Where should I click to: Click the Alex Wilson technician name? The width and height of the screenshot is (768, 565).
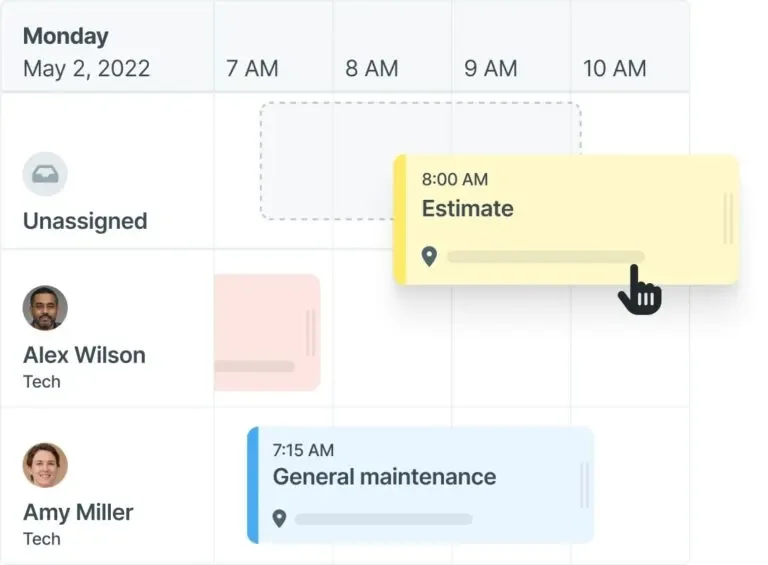[x=84, y=355]
